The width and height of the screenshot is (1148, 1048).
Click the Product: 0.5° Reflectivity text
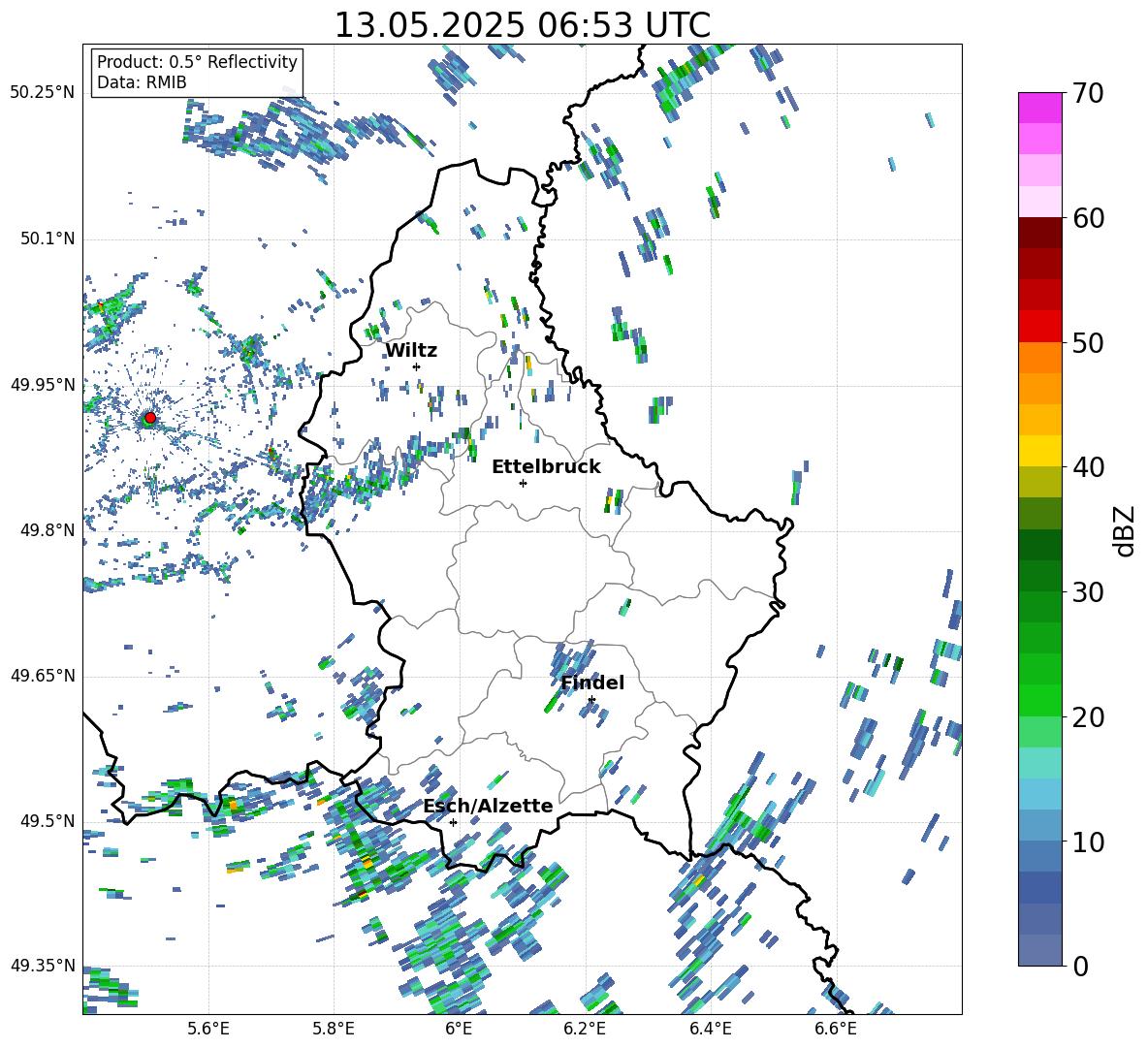[x=197, y=62]
